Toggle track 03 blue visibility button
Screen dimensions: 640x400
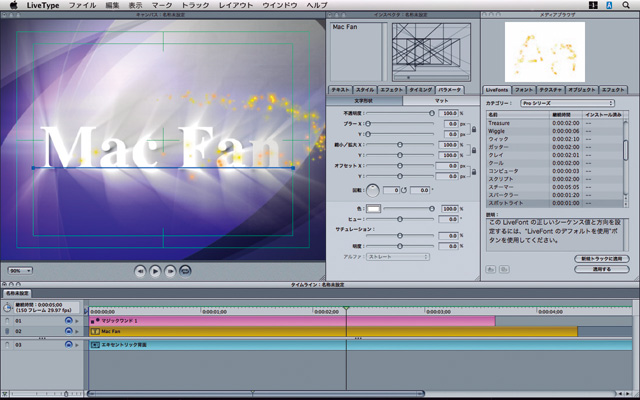69,345
